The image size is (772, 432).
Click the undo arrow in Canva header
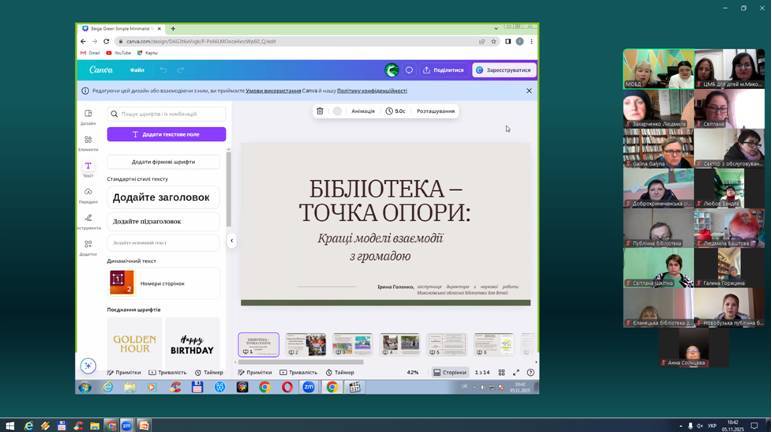[x=162, y=70]
